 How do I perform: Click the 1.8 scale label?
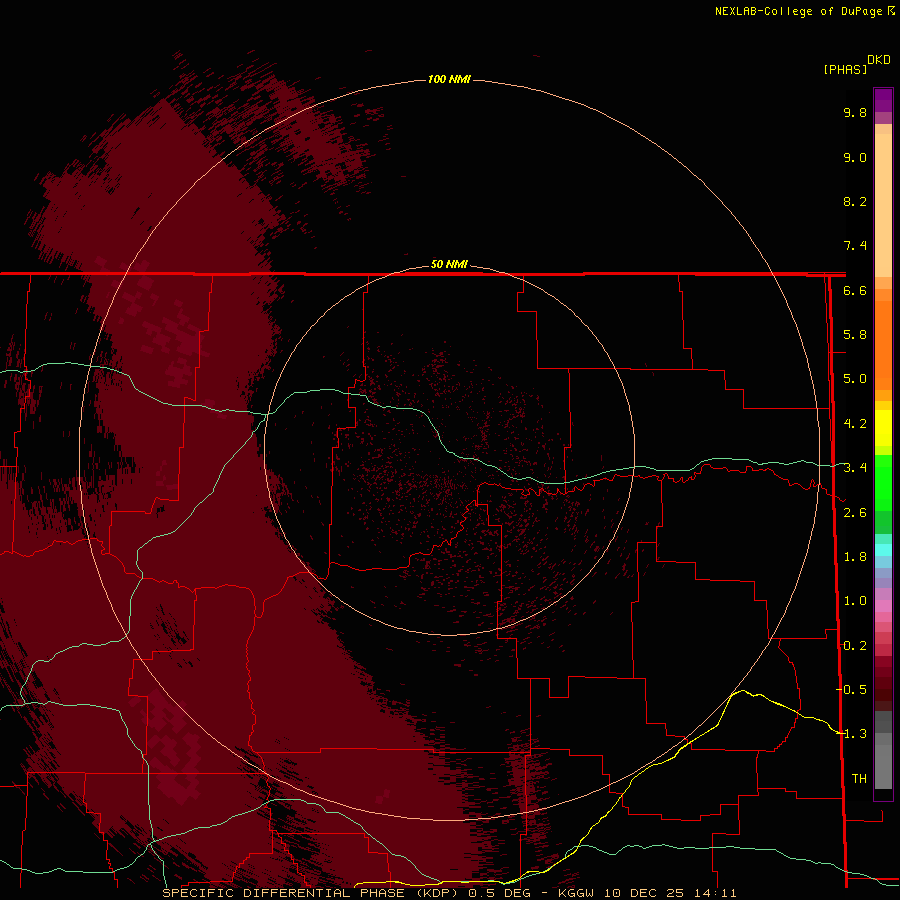pos(855,557)
